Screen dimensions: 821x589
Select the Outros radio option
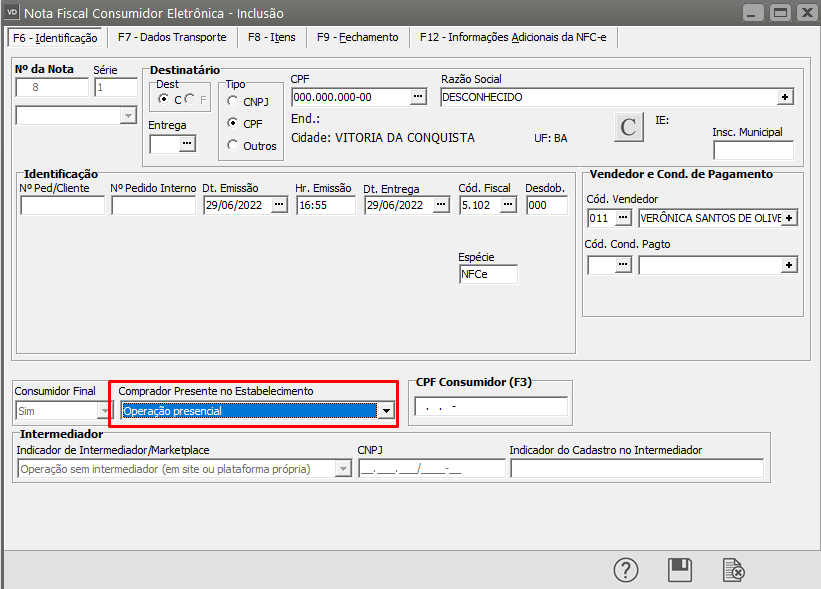pyautogui.click(x=233, y=145)
